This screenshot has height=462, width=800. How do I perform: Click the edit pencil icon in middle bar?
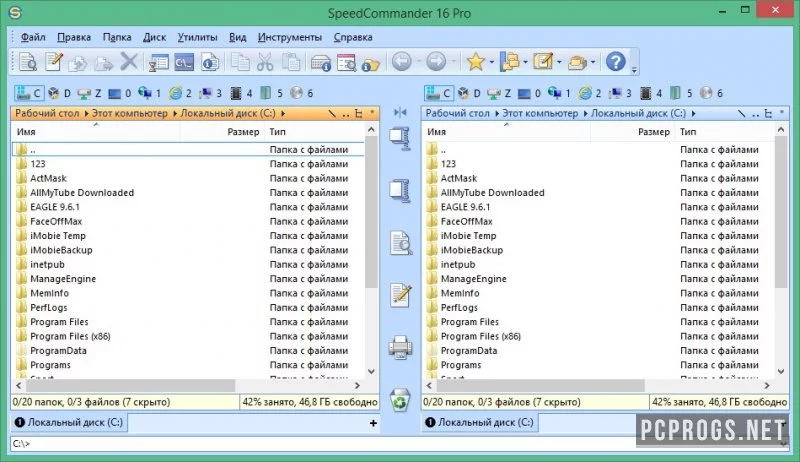[401, 295]
